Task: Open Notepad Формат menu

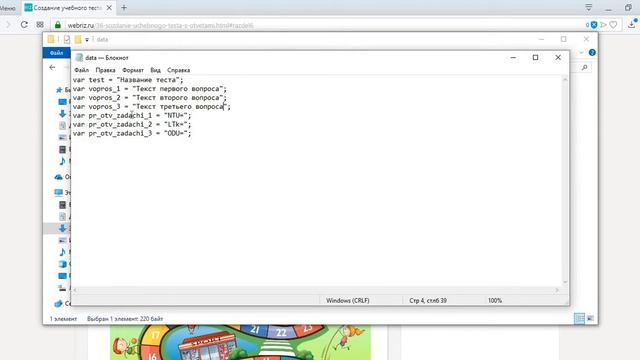Action: tap(133, 70)
